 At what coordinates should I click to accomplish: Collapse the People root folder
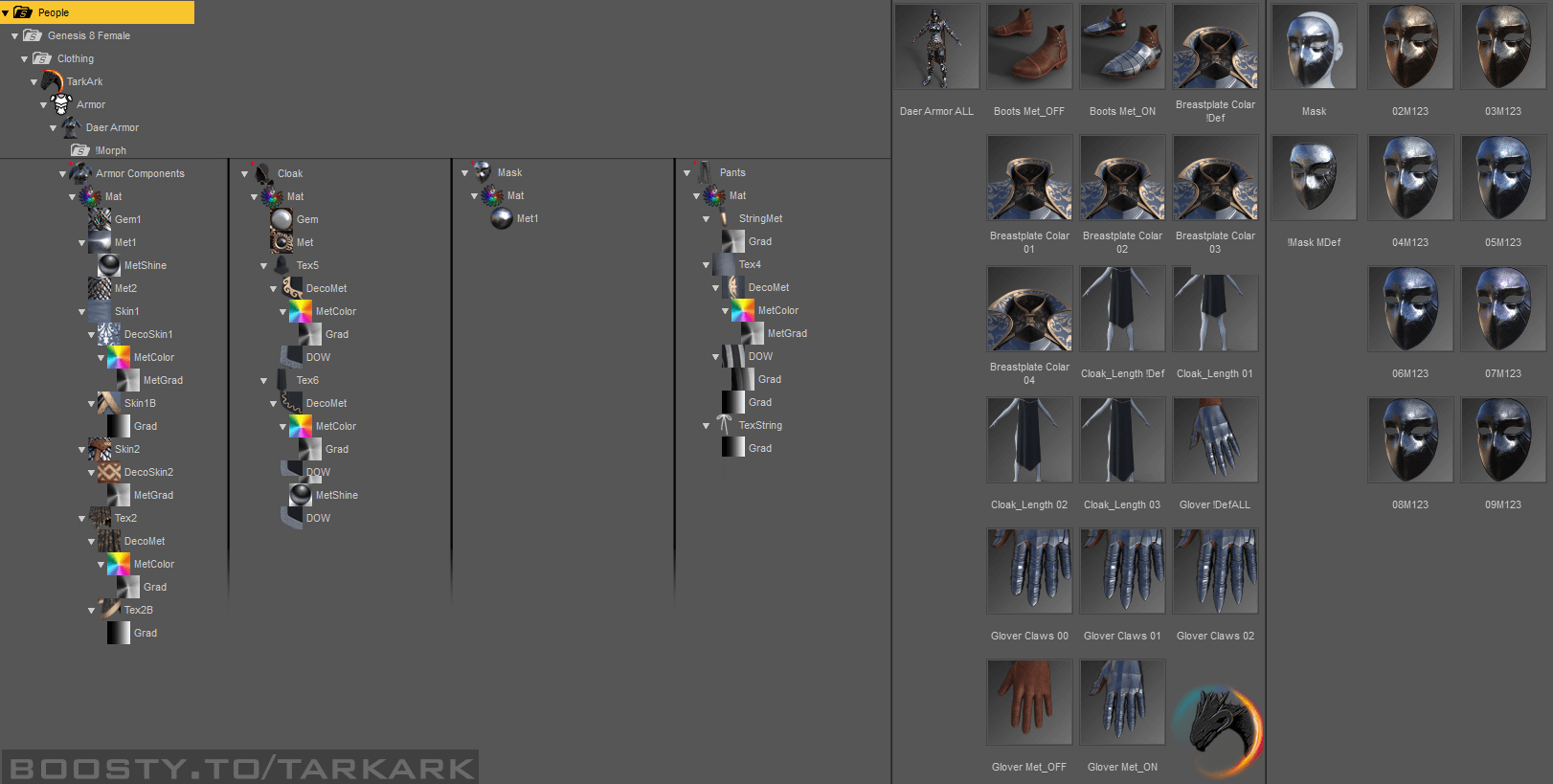pyautogui.click(x=6, y=13)
